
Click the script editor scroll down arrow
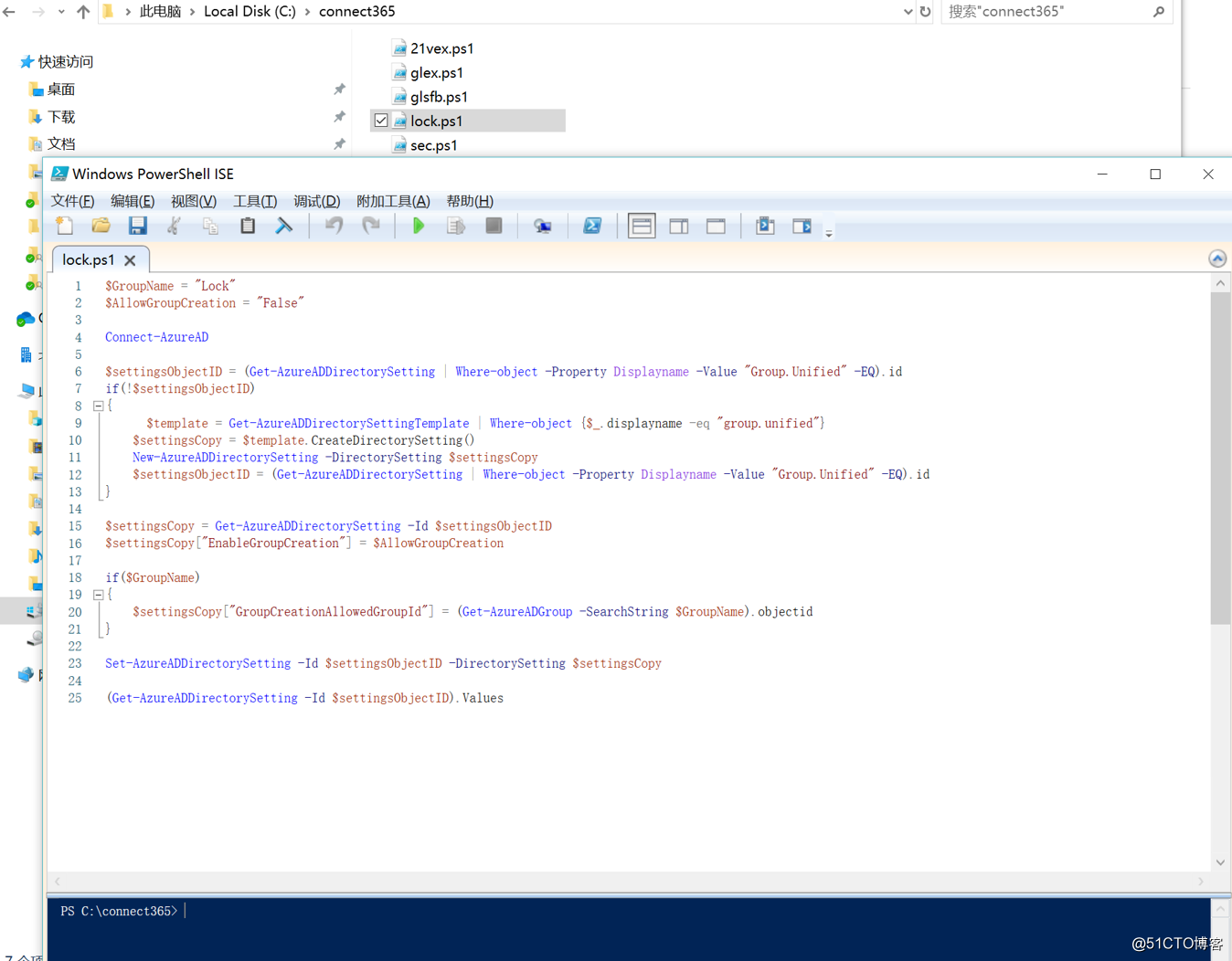(1220, 862)
